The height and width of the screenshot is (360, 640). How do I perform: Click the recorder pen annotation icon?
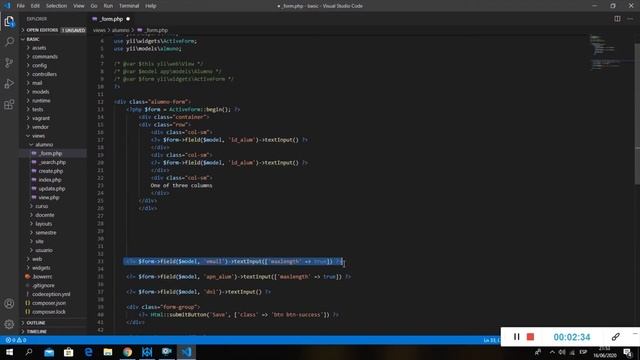616,337
